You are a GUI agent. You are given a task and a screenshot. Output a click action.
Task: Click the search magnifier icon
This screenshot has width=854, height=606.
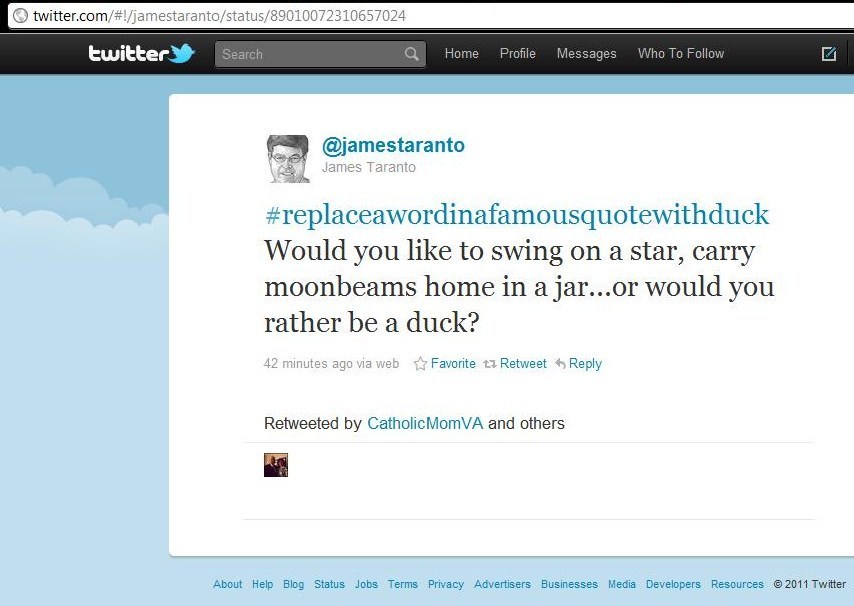[x=412, y=54]
